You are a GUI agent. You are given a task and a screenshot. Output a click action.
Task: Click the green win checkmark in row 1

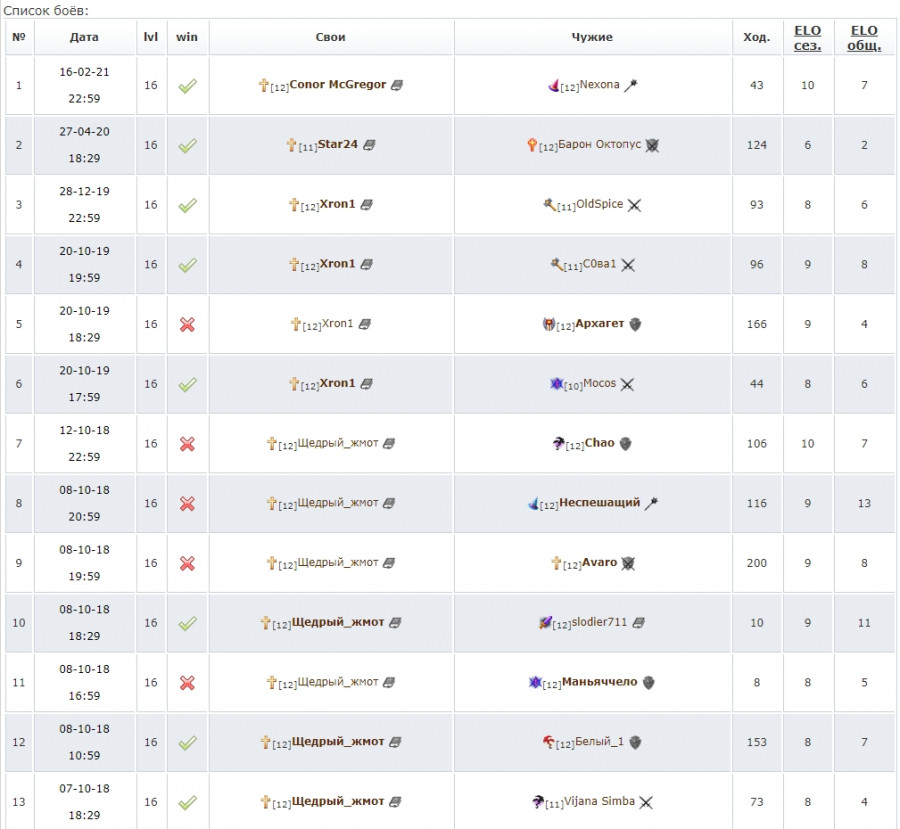[187, 86]
